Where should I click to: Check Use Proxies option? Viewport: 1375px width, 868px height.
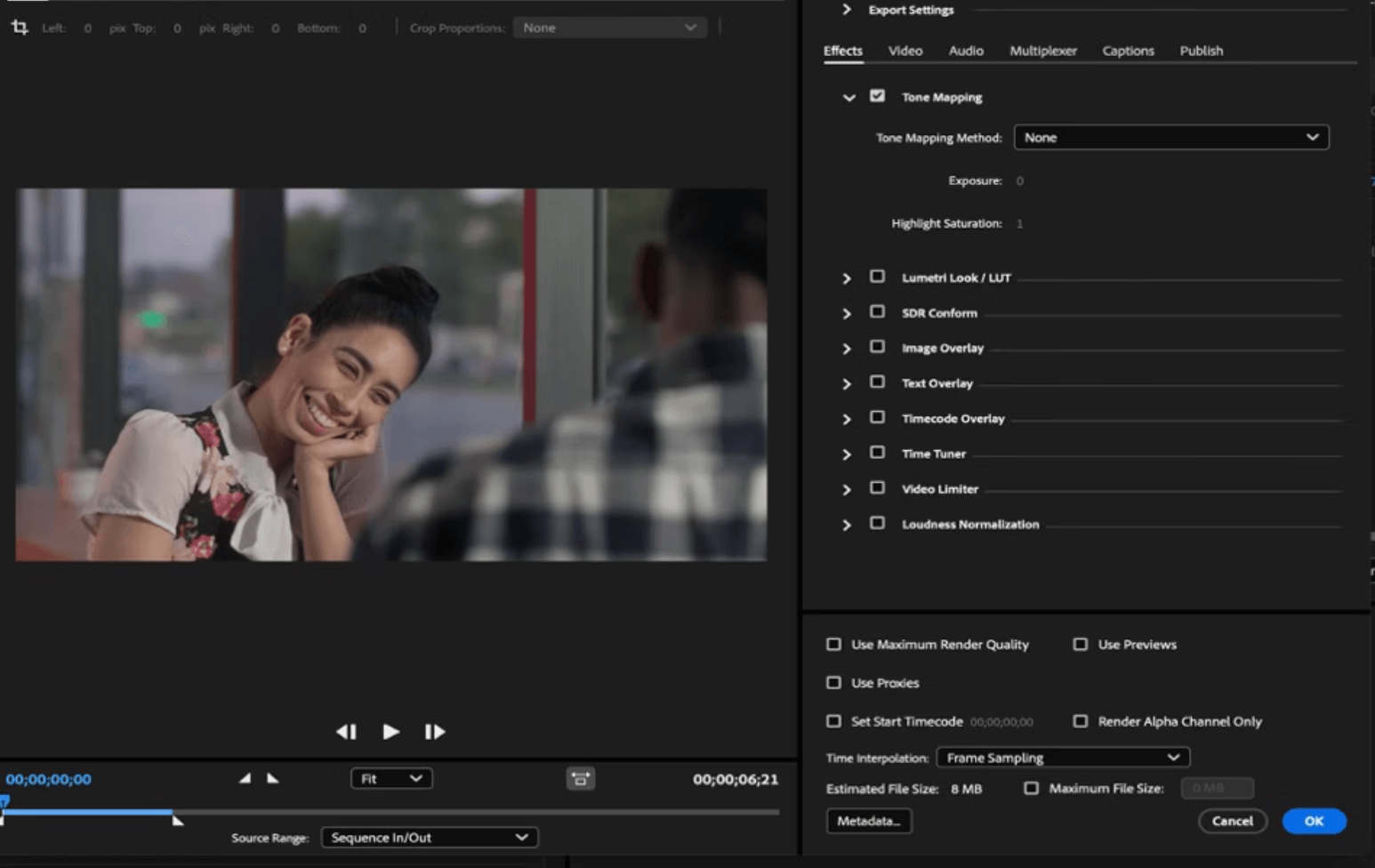click(833, 683)
